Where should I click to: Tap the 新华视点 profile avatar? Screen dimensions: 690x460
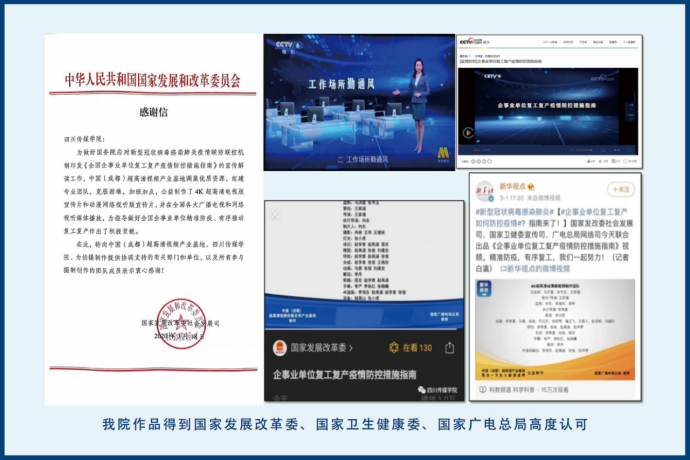(483, 187)
